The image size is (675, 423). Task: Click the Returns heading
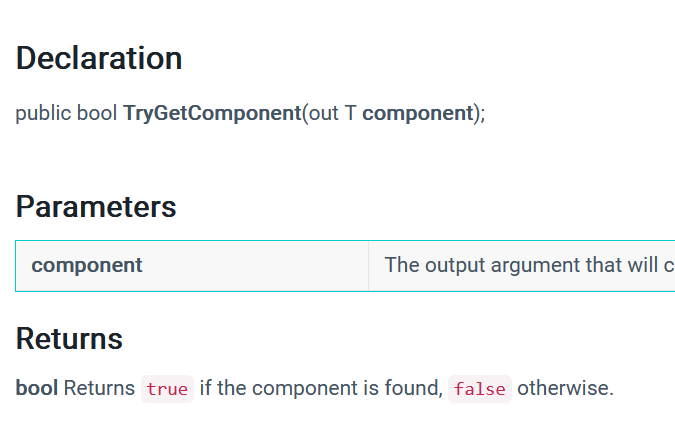tap(69, 339)
